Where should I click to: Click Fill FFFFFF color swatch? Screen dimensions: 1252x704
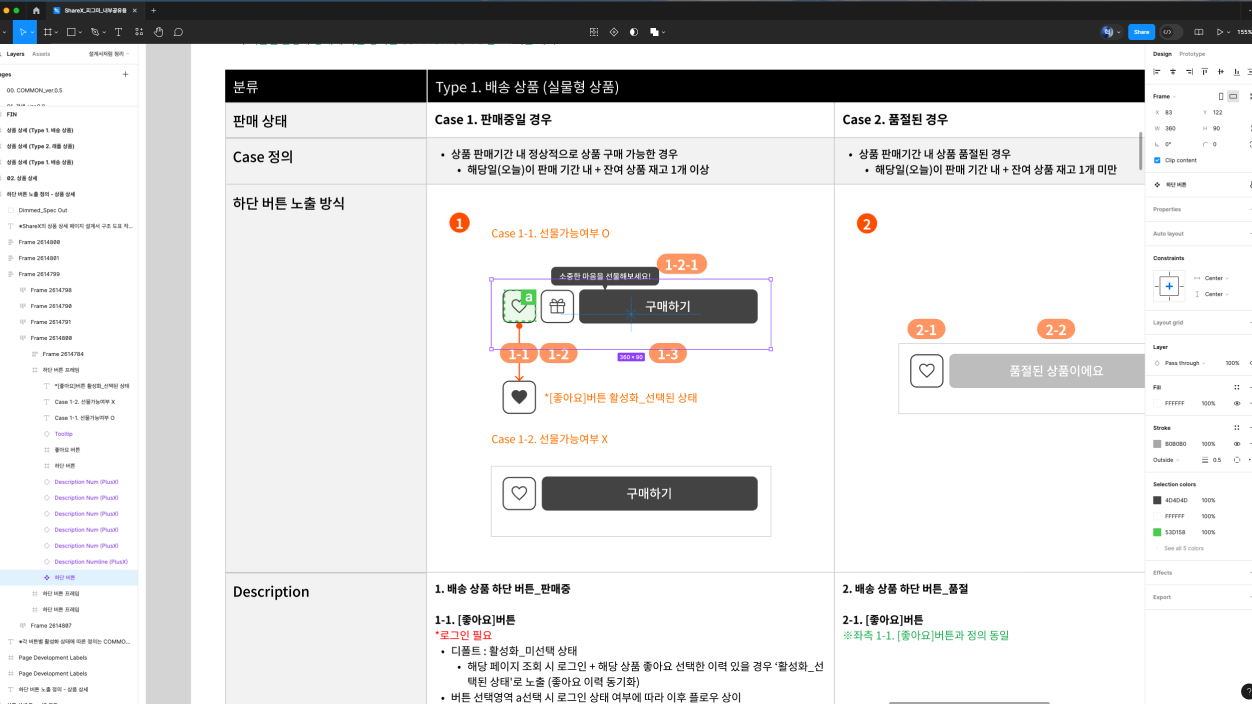[x=1158, y=403]
